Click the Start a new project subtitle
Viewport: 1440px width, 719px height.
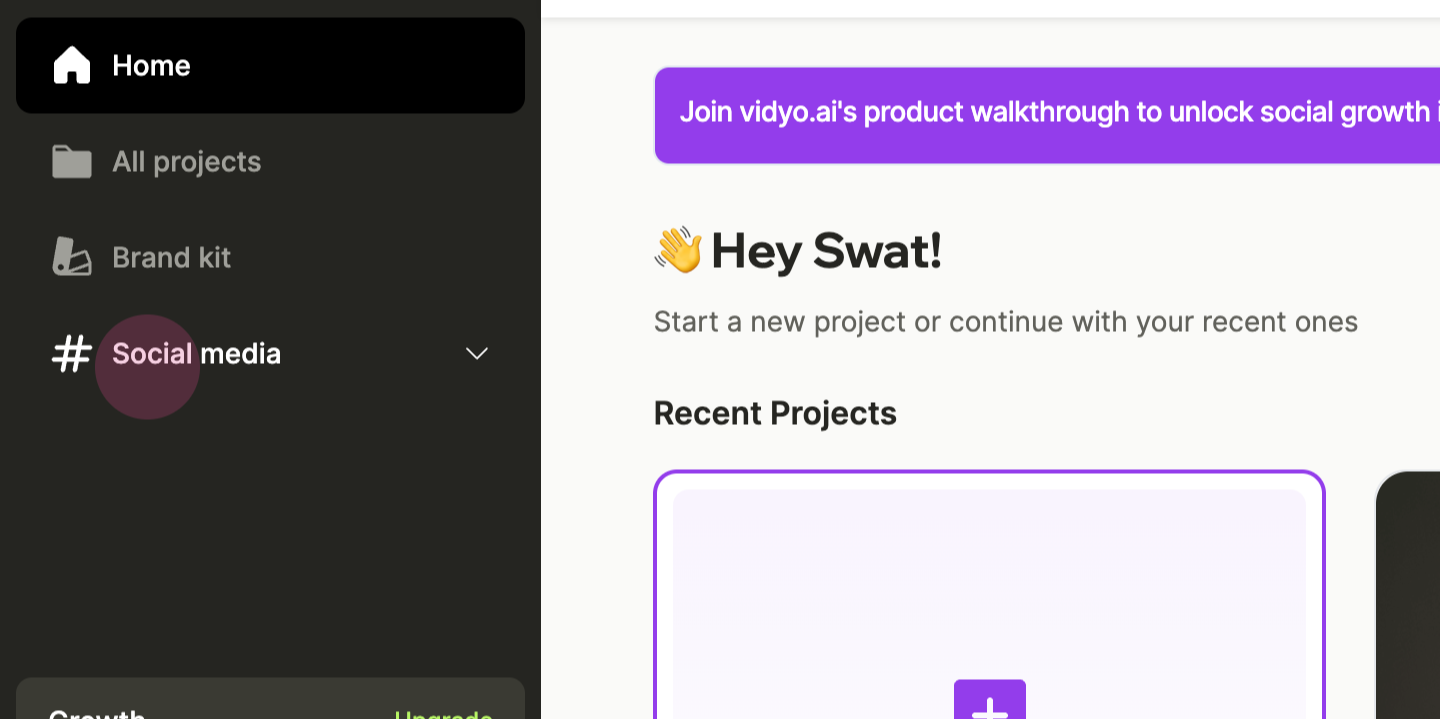pyautogui.click(x=1005, y=322)
